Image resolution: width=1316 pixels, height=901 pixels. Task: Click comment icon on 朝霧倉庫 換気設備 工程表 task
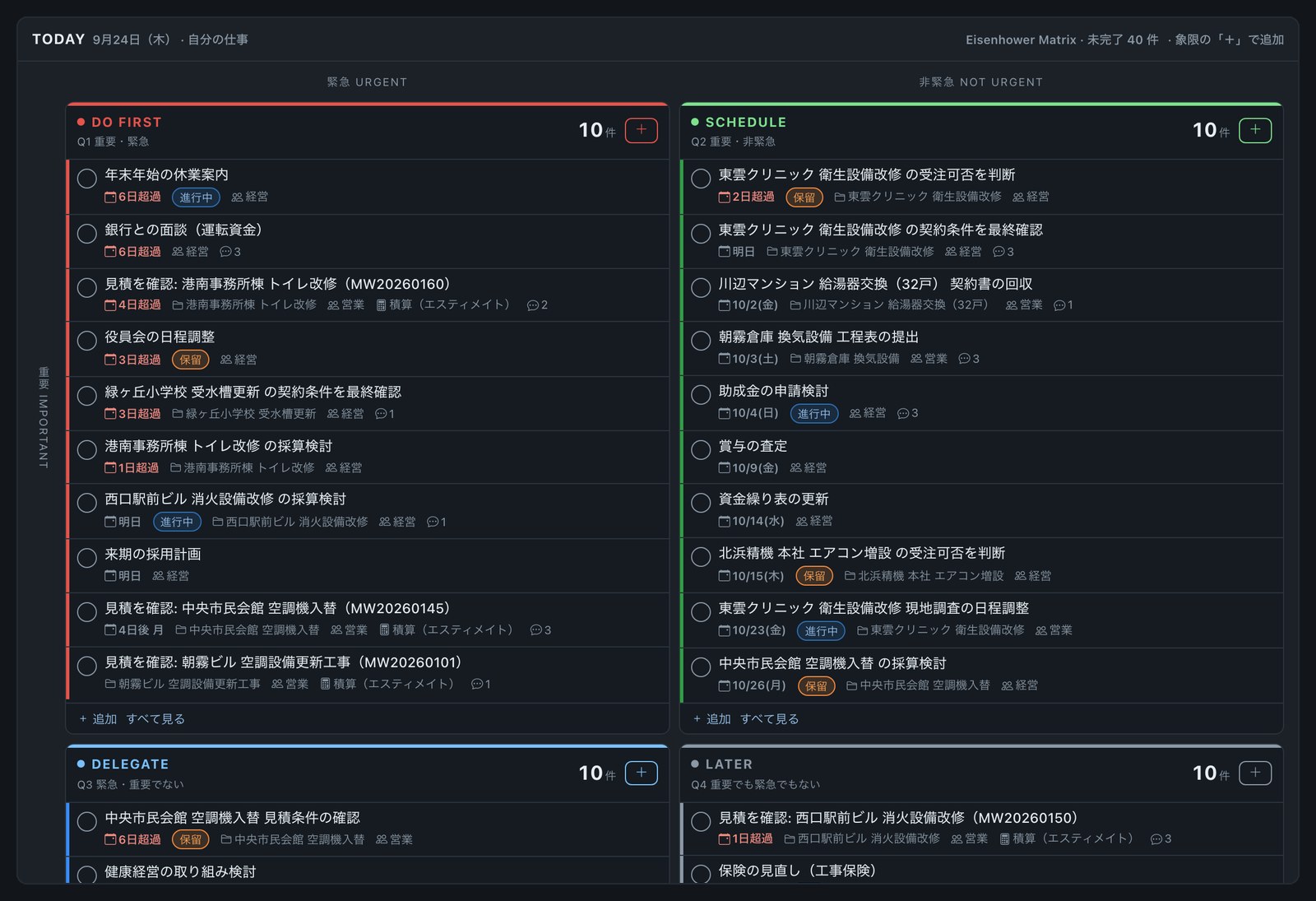coord(964,359)
